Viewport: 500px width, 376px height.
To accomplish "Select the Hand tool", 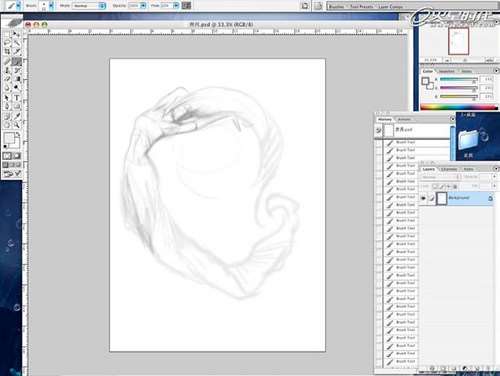I will pos(7,125).
